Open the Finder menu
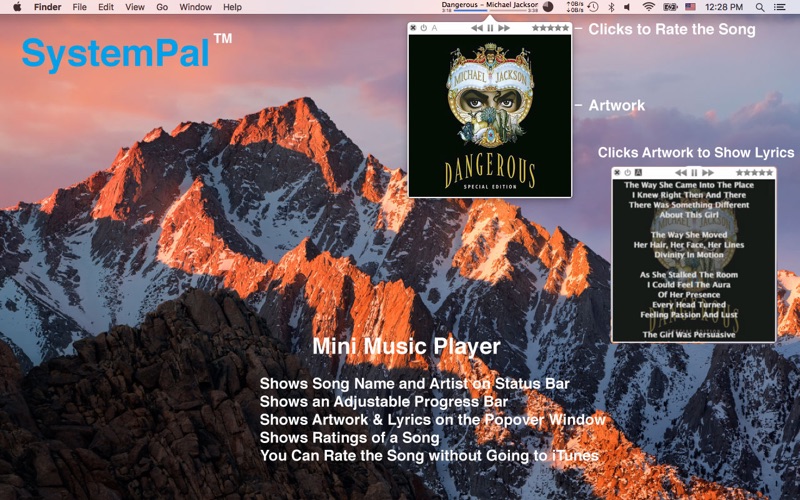The image size is (800, 500). click(47, 7)
